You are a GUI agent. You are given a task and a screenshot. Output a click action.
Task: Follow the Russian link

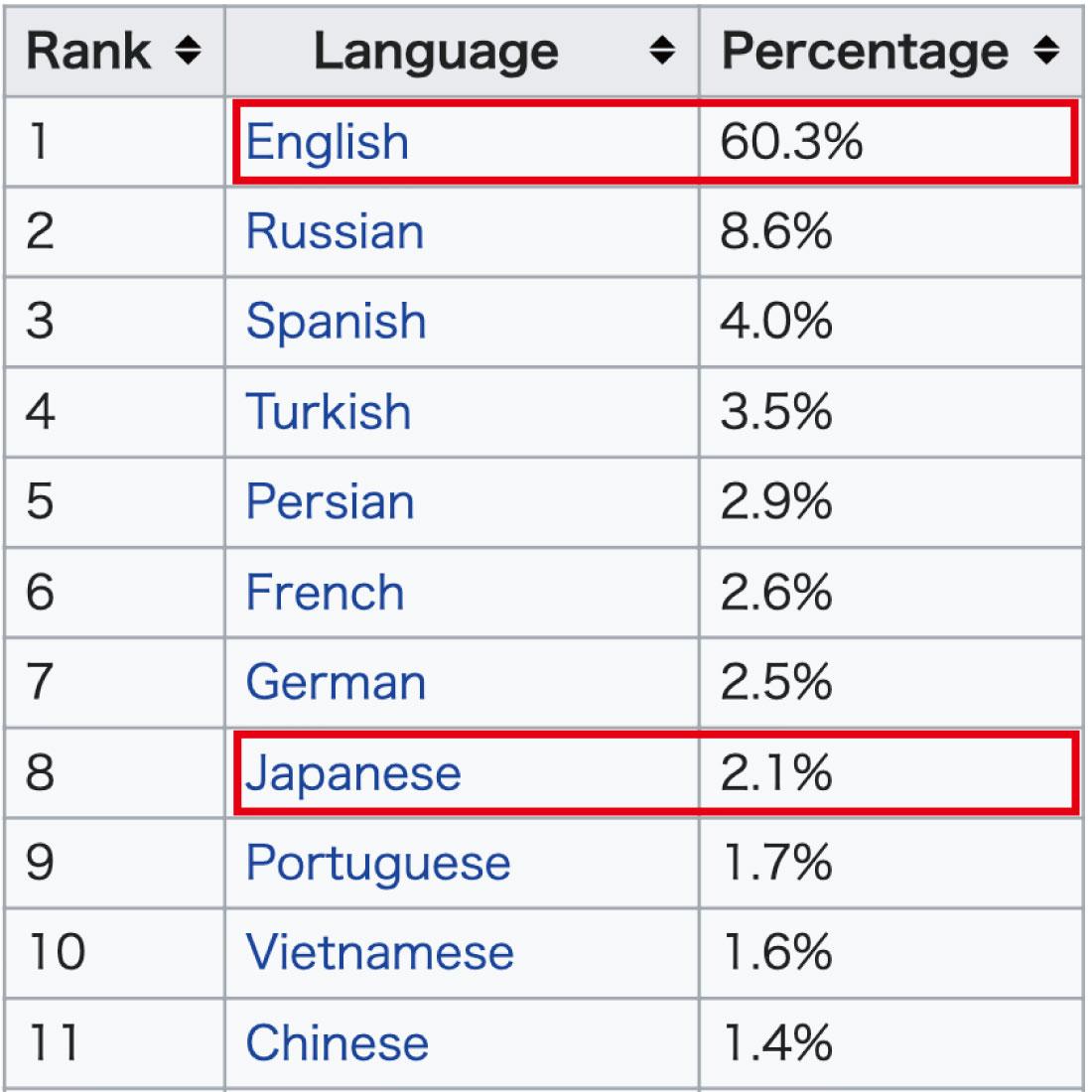click(x=335, y=231)
